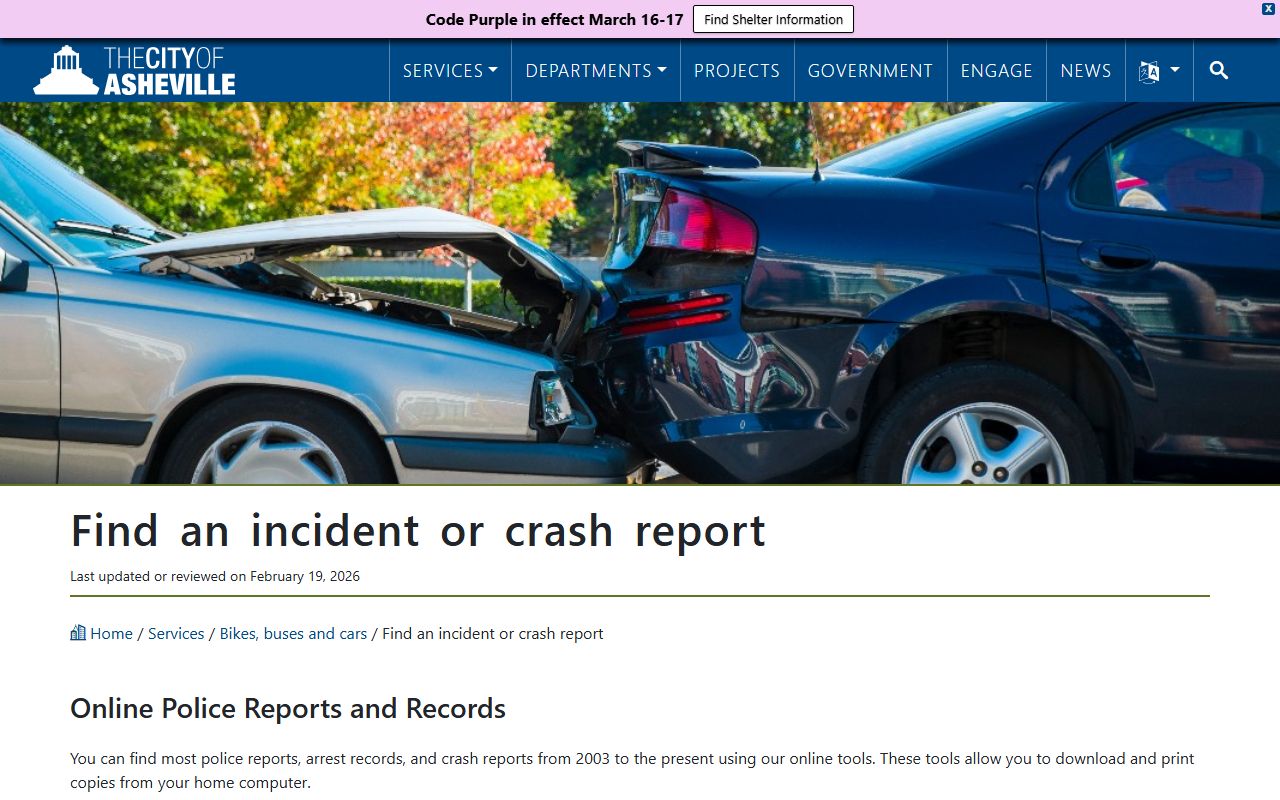The width and height of the screenshot is (1280, 800).
Task: Click the building icon beside Home breadcrumb
Action: click(78, 632)
